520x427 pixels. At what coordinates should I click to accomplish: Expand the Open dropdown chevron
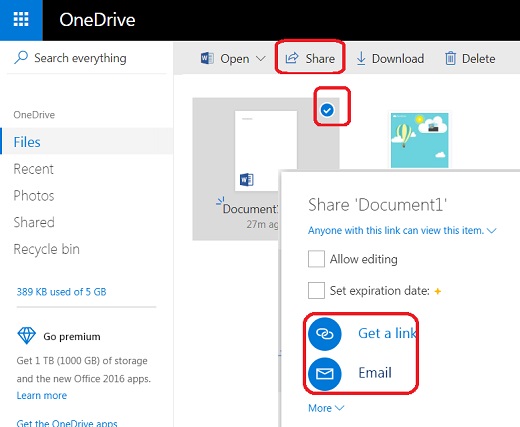[261, 59]
